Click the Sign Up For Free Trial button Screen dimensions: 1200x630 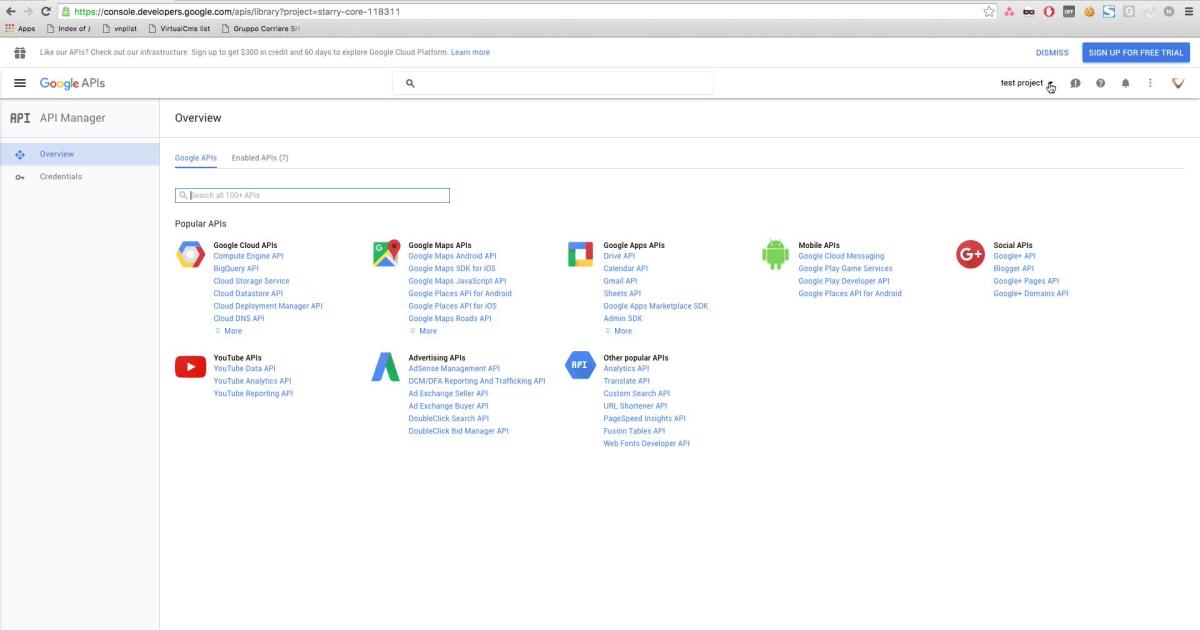click(1135, 52)
